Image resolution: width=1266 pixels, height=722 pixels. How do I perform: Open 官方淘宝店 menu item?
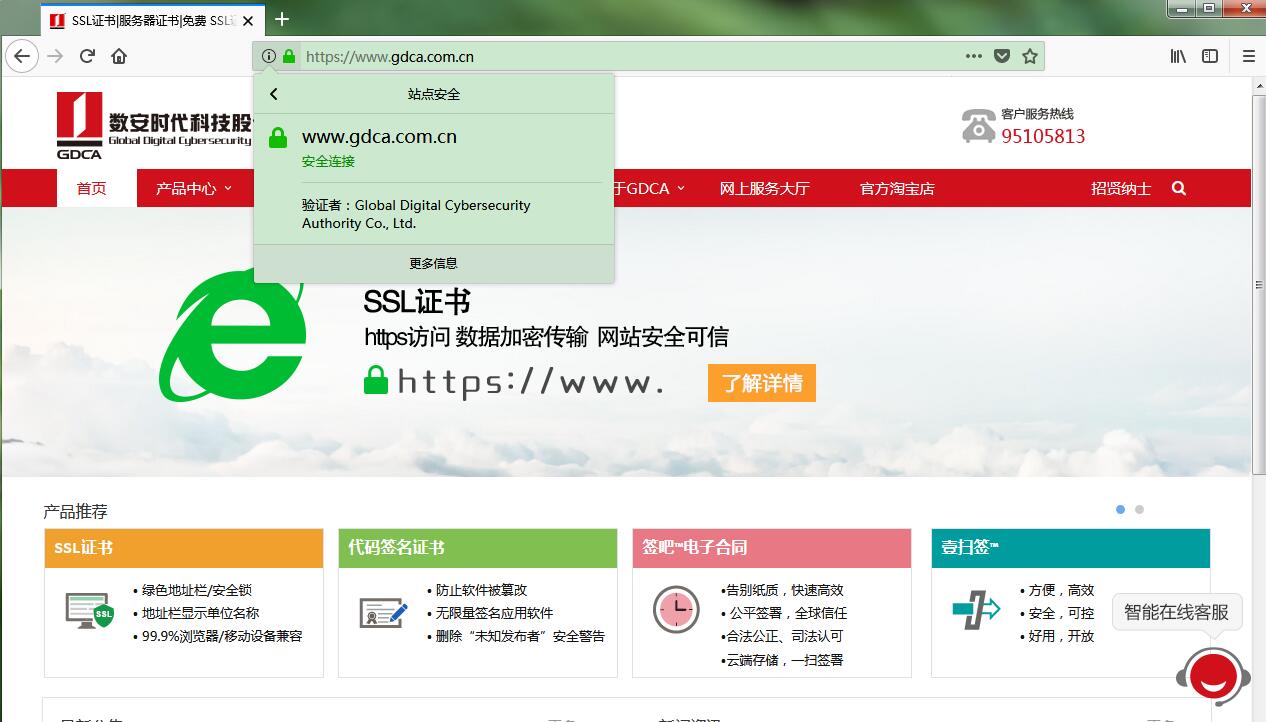897,188
